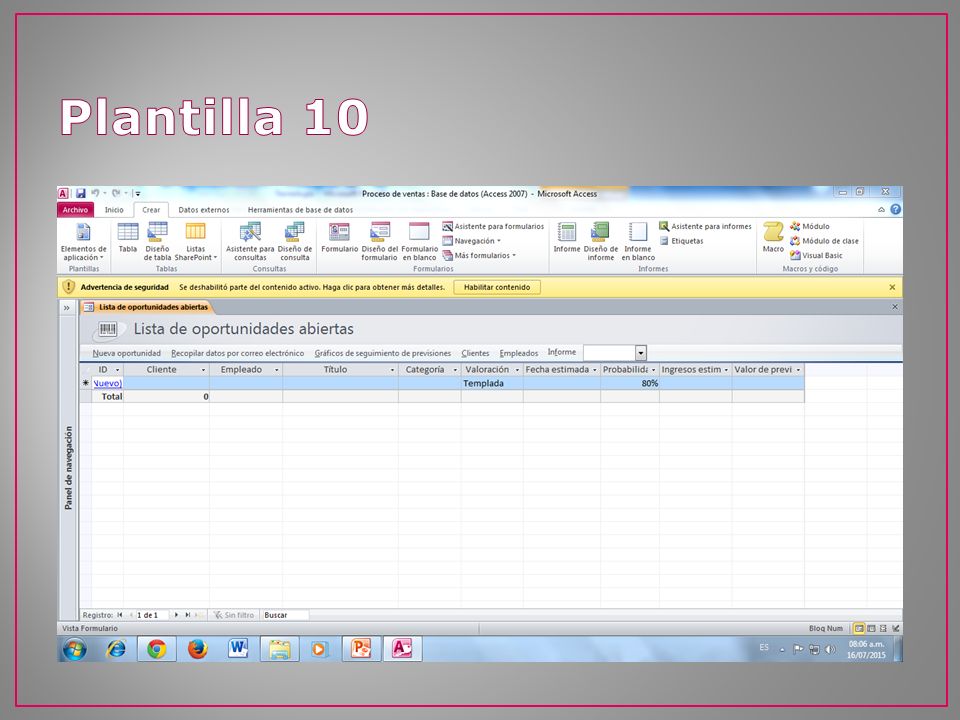Open Firefox from the taskbar
Image resolution: width=960 pixels, height=720 pixels.
click(197, 649)
